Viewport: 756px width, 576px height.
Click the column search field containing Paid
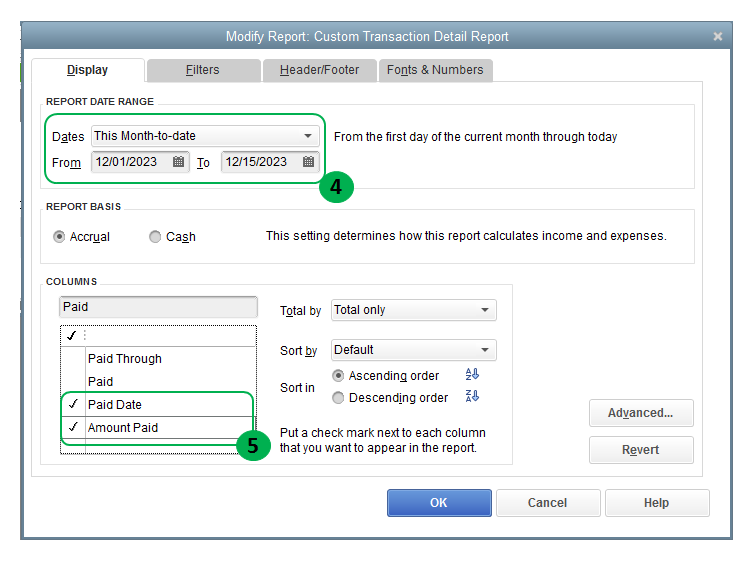pyautogui.click(x=158, y=307)
